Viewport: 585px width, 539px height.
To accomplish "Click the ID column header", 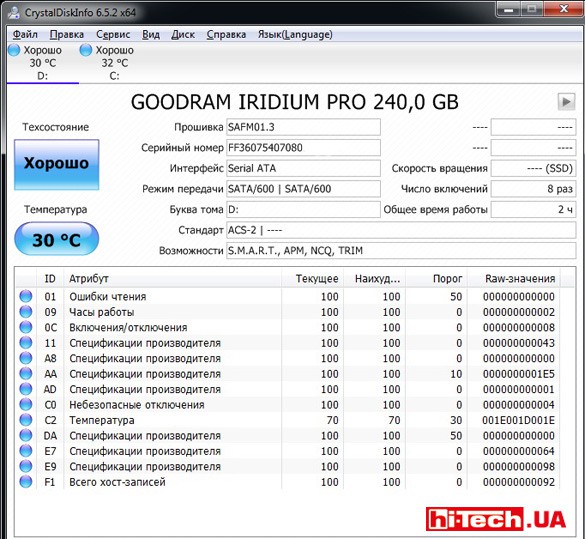I will click(x=50, y=279).
